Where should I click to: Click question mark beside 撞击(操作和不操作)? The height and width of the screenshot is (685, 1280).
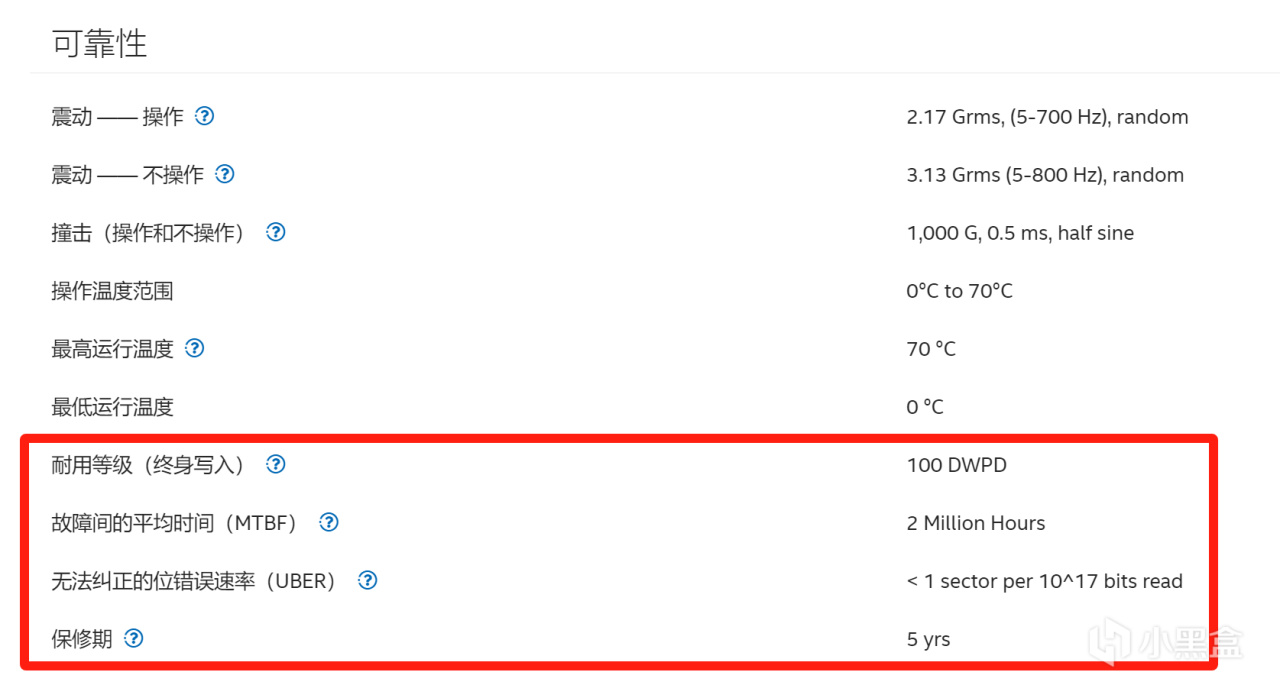[276, 232]
